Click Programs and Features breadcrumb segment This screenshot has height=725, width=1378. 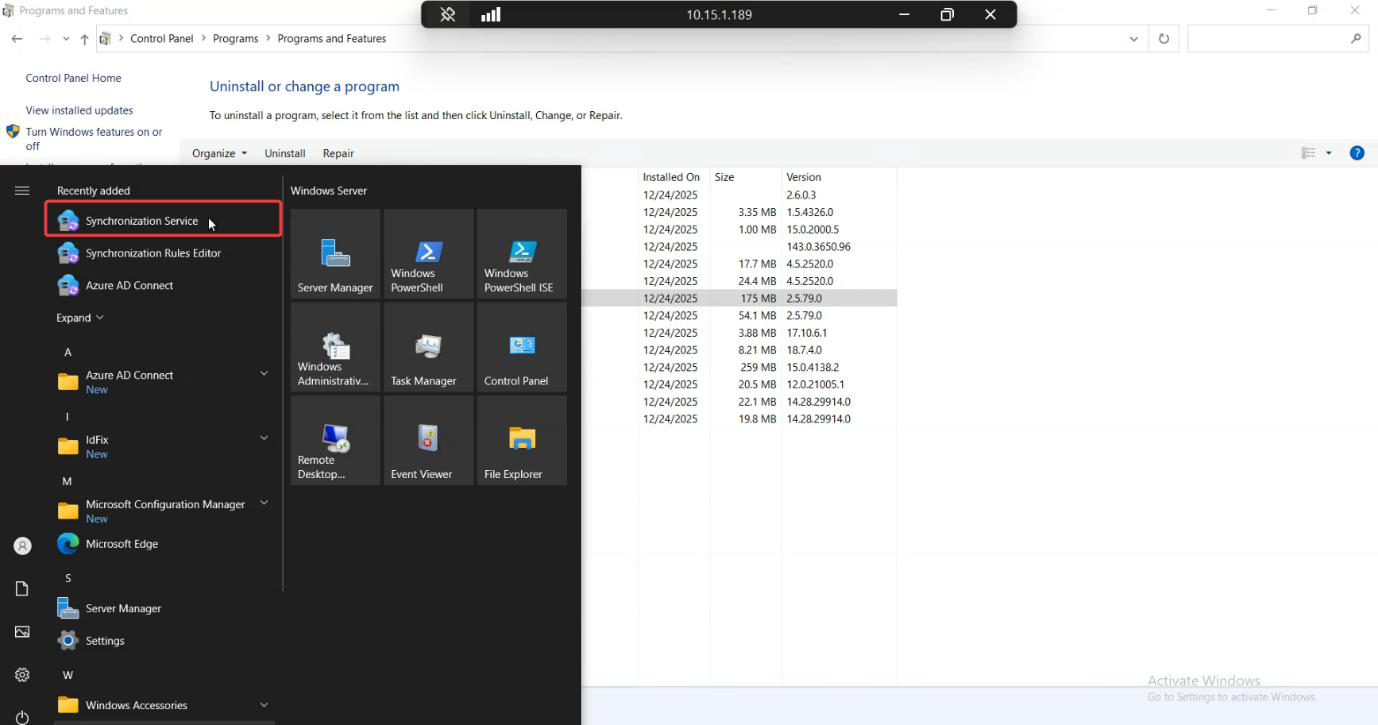pos(332,39)
